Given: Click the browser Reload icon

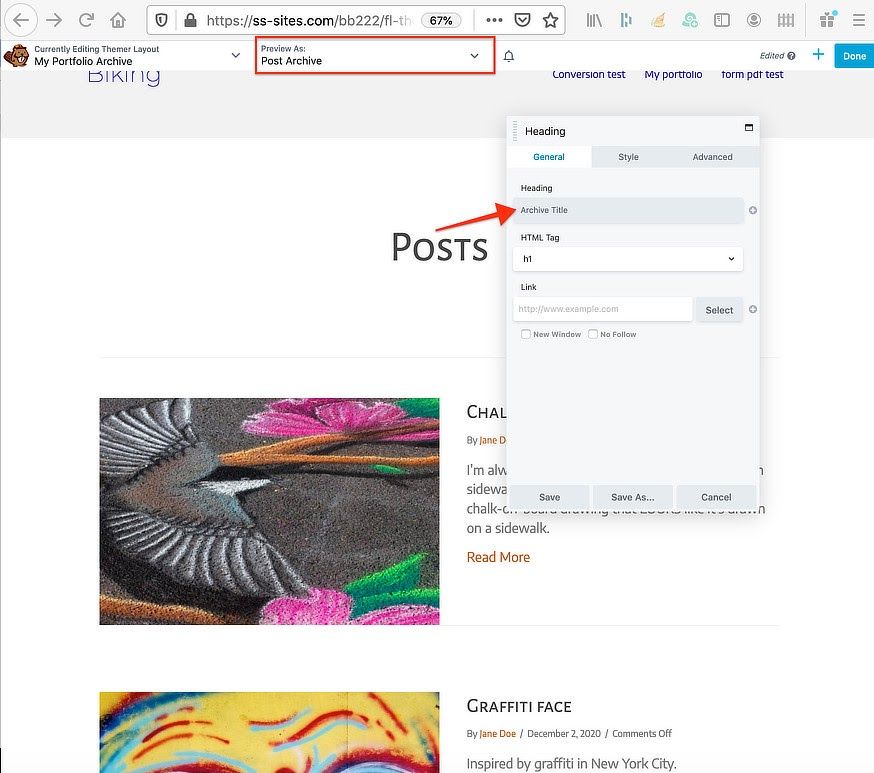Looking at the screenshot, I should (87, 20).
